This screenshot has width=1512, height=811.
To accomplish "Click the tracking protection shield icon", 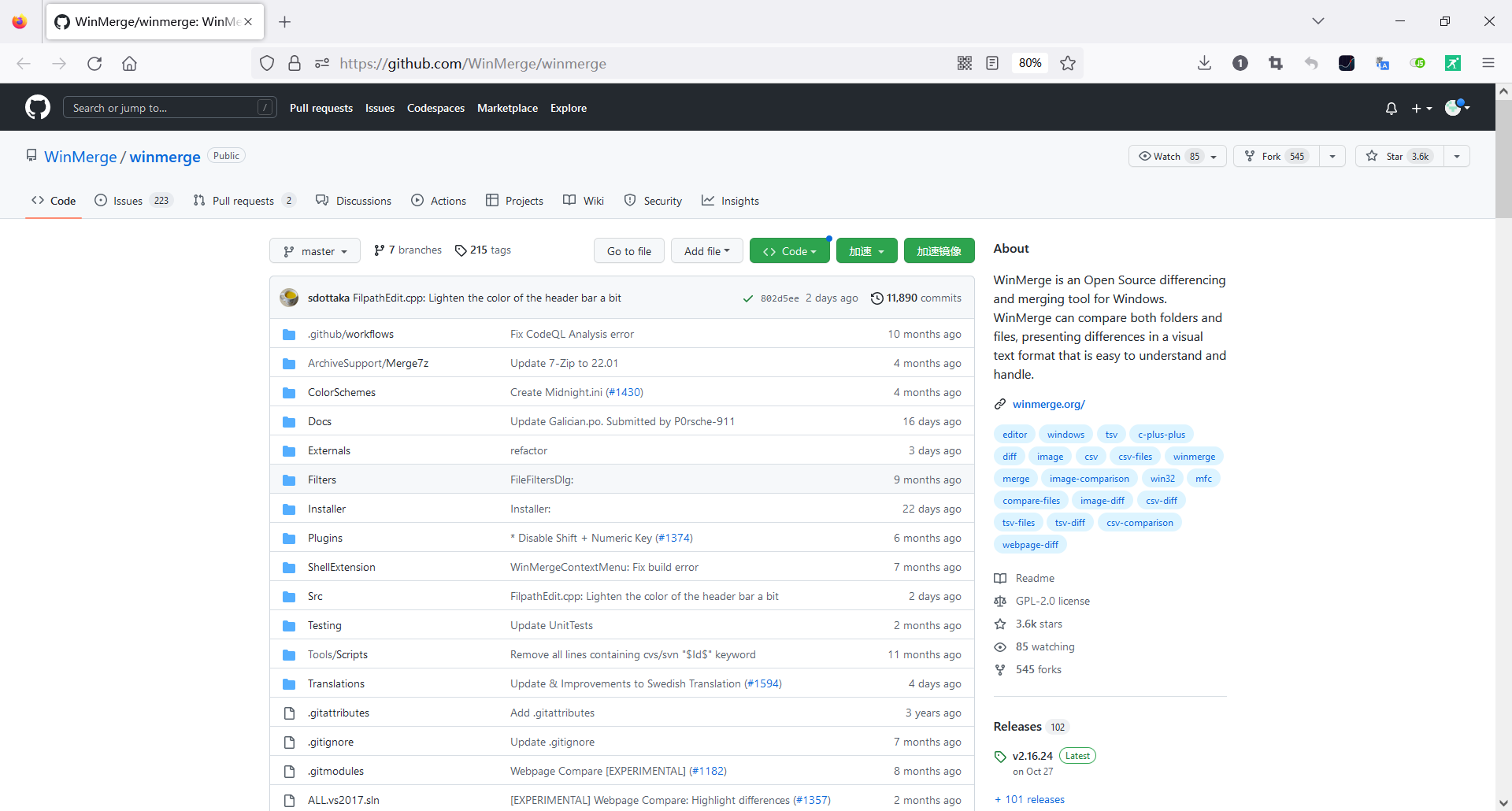I will click(x=267, y=63).
